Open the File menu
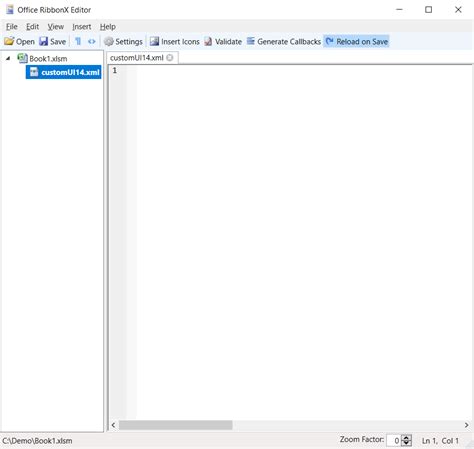Image resolution: width=474 pixels, height=449 pixels. click(x=12, y=27)
